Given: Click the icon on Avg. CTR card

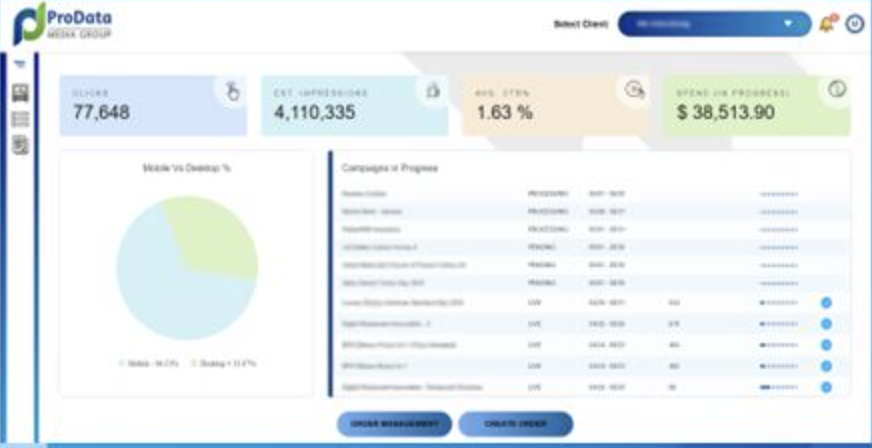Looking at the screenshot, I should tap(634, 90).
